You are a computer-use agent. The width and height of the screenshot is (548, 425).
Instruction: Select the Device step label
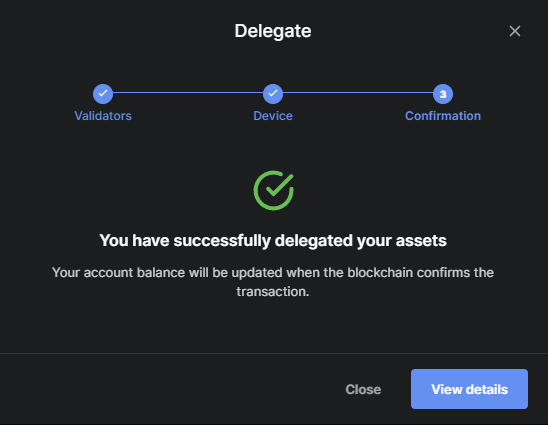click(273, 116)
